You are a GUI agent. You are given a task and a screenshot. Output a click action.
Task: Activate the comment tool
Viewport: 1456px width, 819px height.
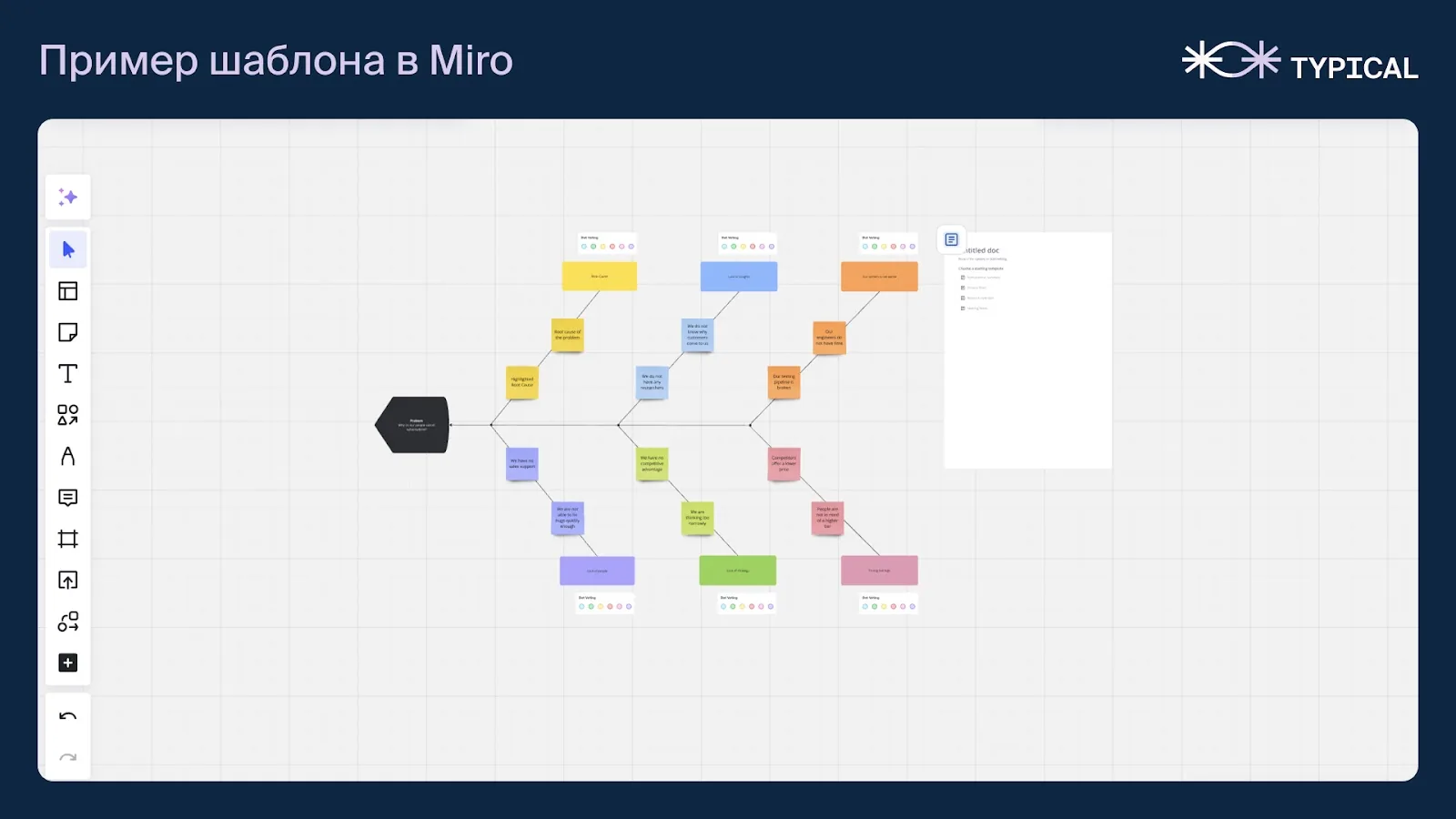[x=68, y=498]
